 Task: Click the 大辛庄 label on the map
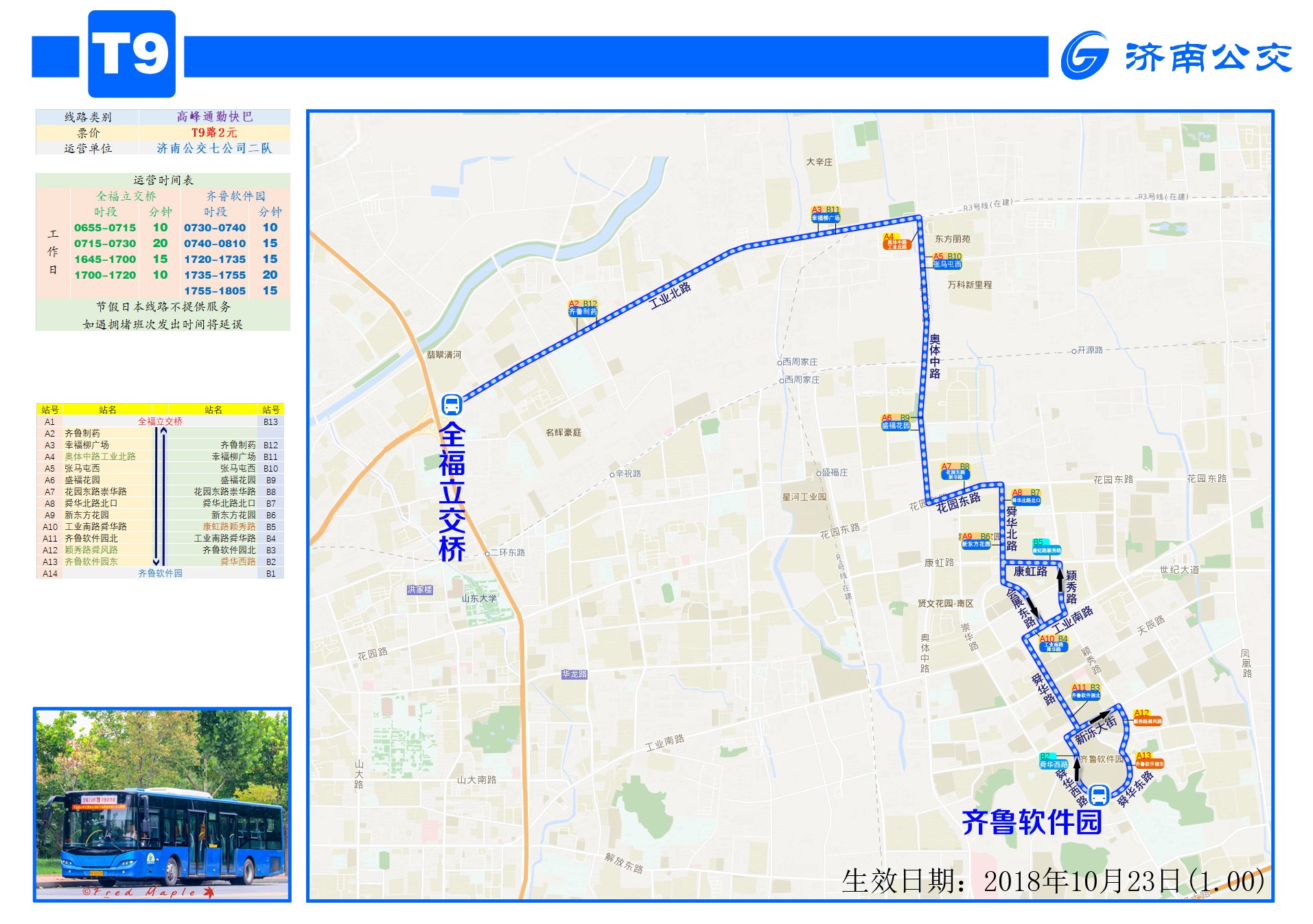click(x=819, y=162)
